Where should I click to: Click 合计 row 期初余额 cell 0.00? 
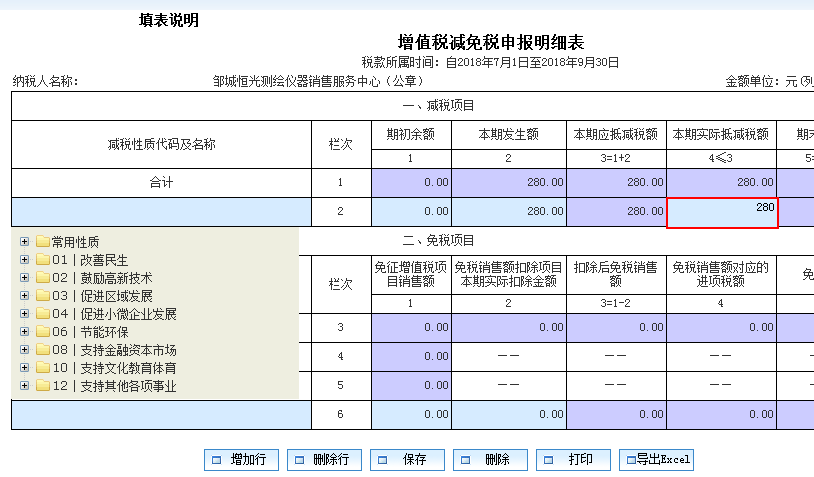pyautogui.click(x=412, y=183)
